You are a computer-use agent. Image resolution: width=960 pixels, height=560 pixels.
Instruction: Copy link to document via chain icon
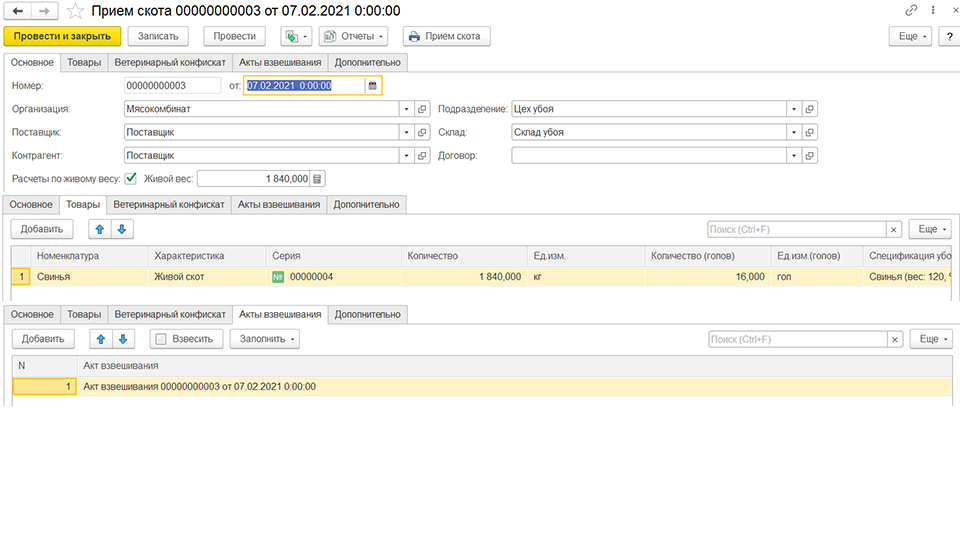[x=911, y=10]
